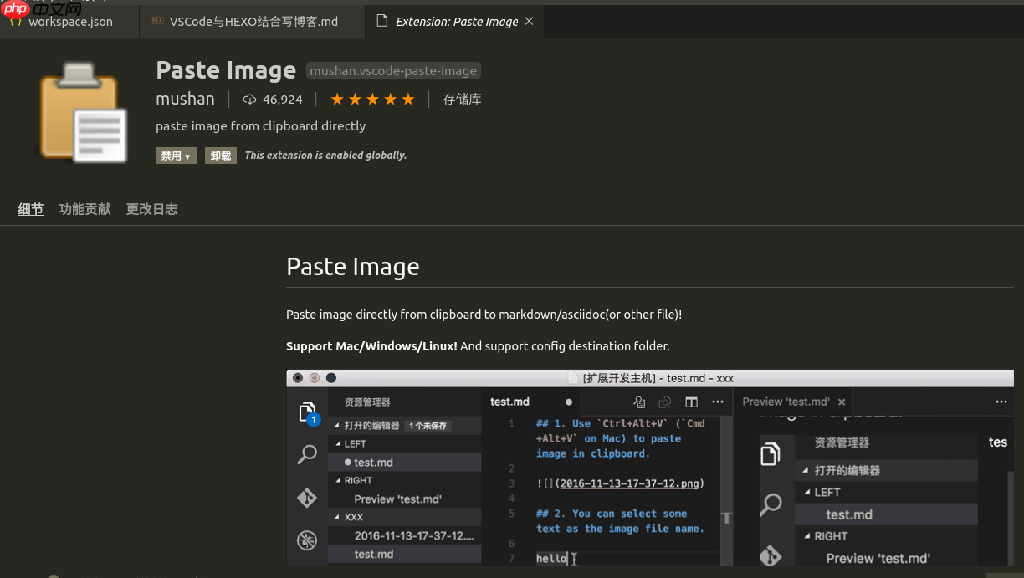
Task: Open the VSCode与HEXO结合写博客.md tab
Action: pyautogui.click(x=253, y=22)
